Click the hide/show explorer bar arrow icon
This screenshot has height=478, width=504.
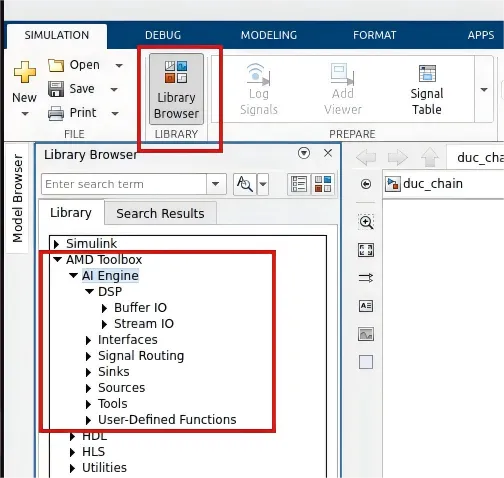[366, 184]
